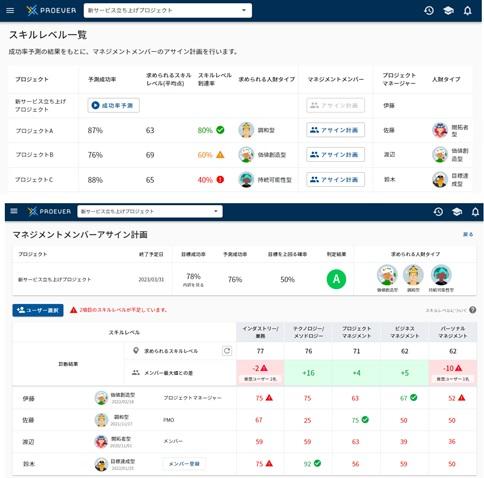Screen dimensions: 484x478
Task: Open the history icon in lower header
Action: pos(438,212)
